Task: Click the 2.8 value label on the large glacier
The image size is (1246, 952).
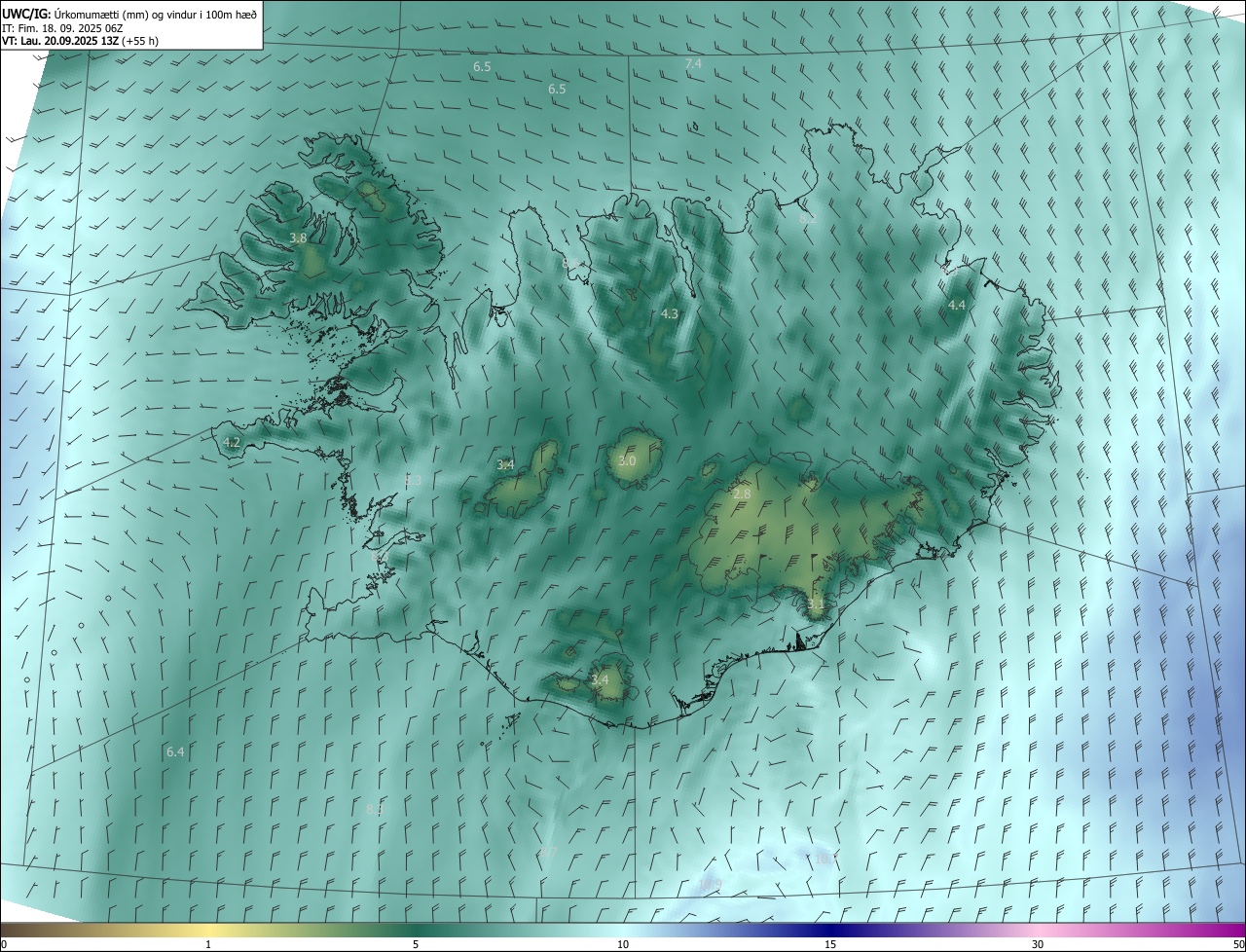Action: click(742, 494)
